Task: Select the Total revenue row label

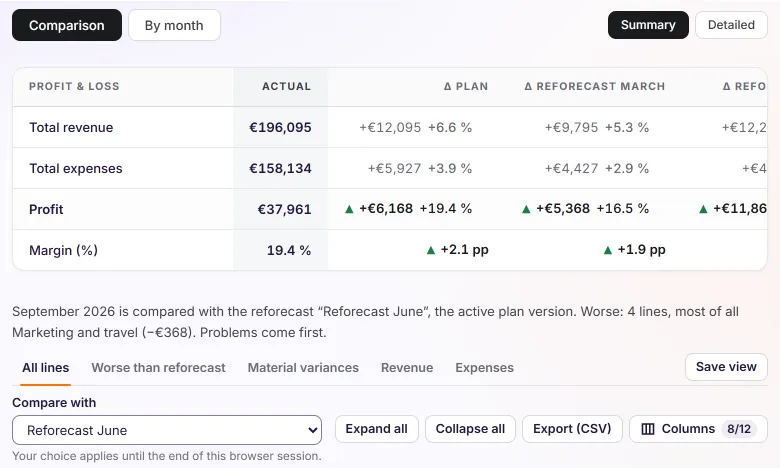Action: point(71,127)
